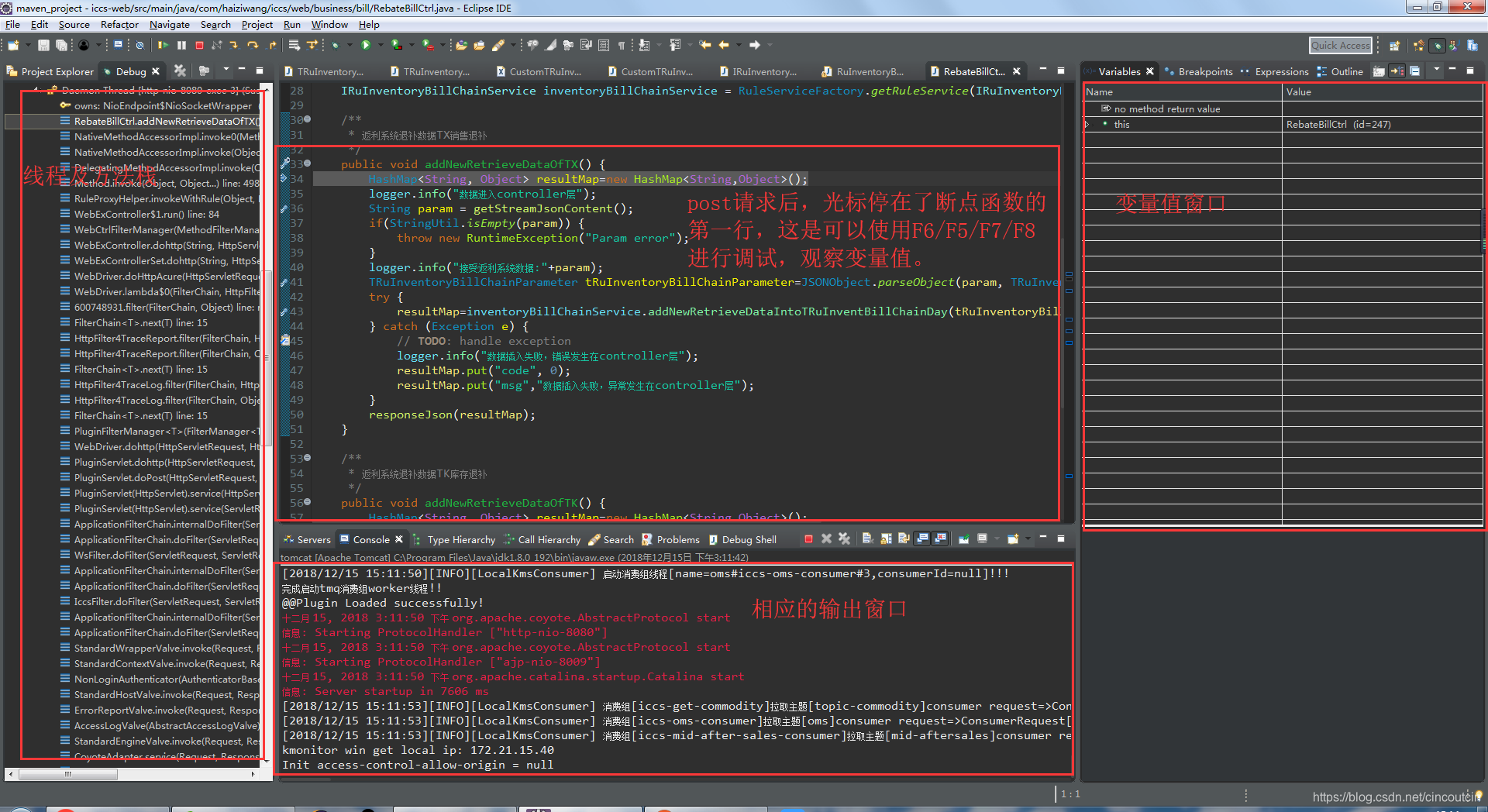1488x812 pixels.
Task: Step Into the highlighted line
Action: [x=236, y=45]
